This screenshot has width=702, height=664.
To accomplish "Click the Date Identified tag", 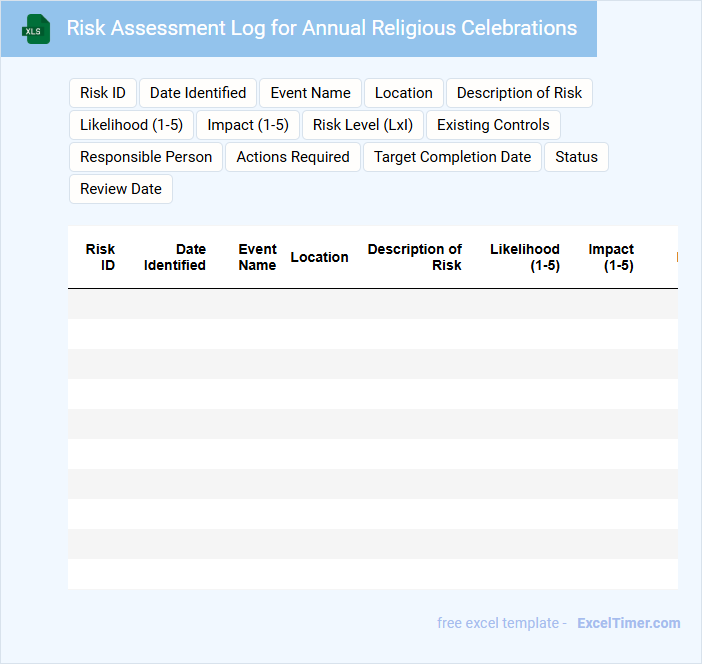I will (198, 93).
